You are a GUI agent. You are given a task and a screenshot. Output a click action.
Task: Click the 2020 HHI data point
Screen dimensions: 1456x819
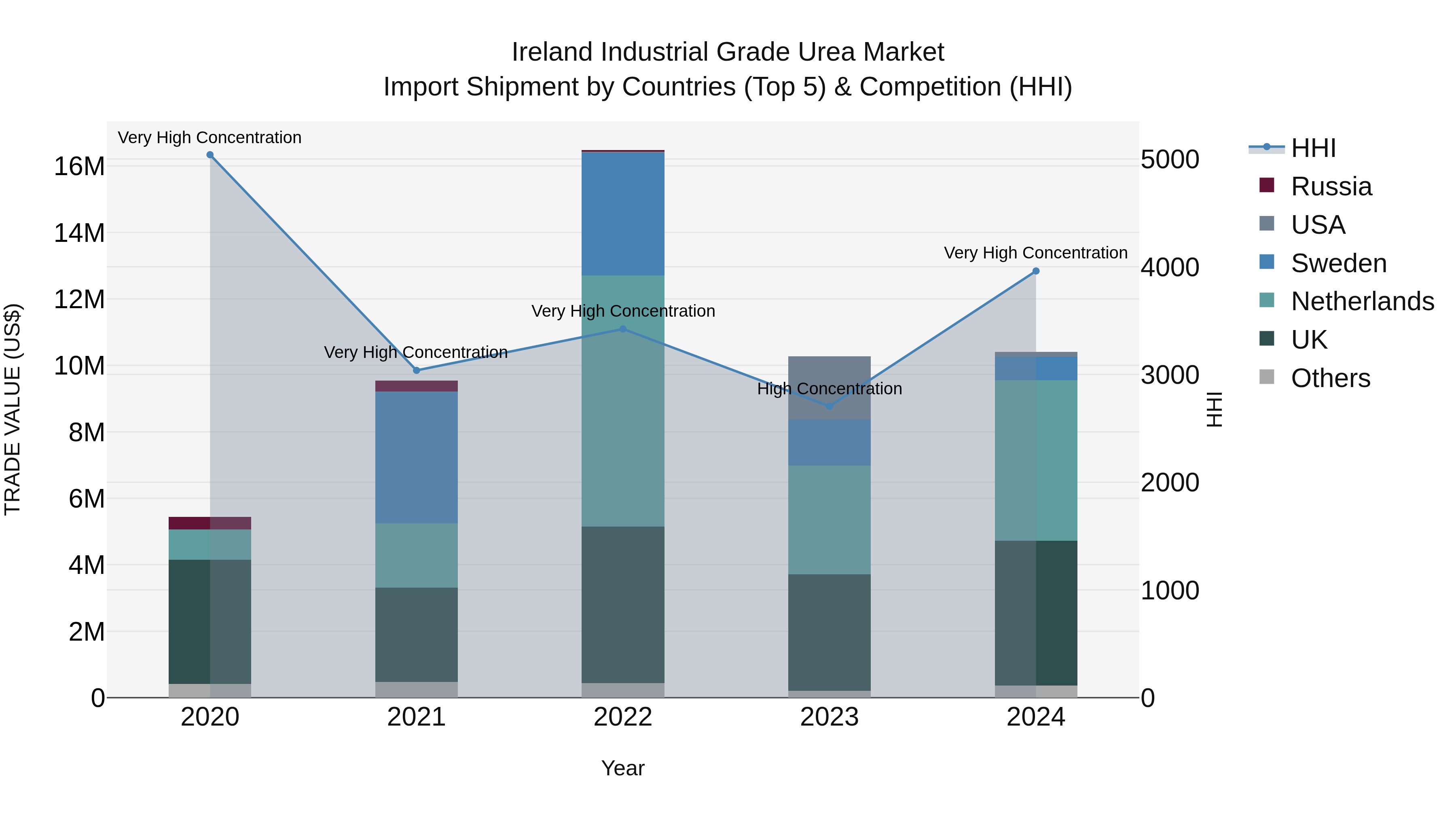click(x=210, y=155)
